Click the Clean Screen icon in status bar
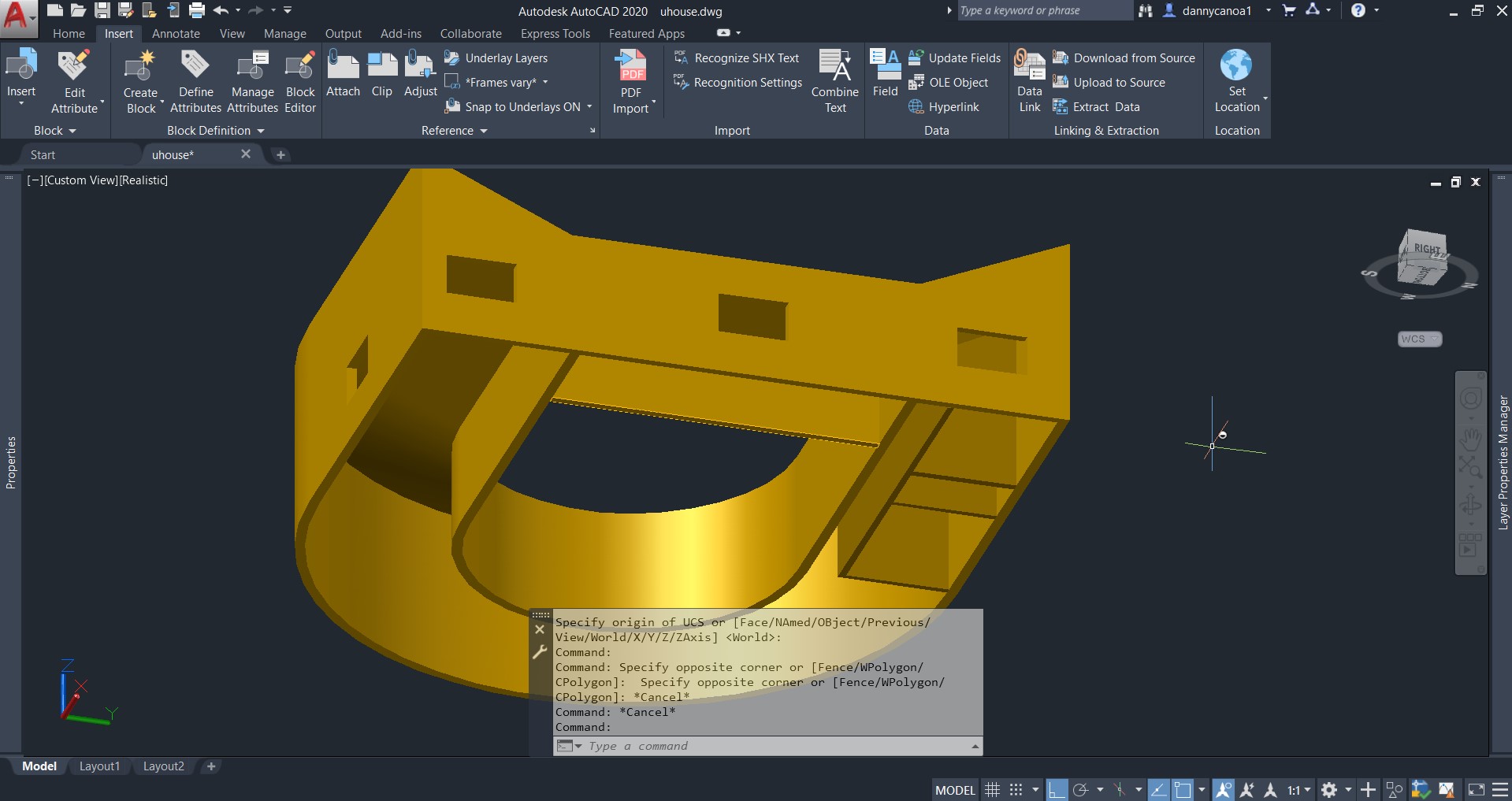1512x801 pixels. [1476, 789]
